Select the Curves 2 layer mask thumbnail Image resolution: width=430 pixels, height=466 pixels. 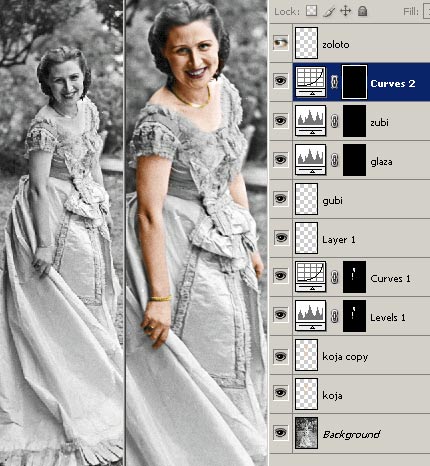[x=354, y=82]
